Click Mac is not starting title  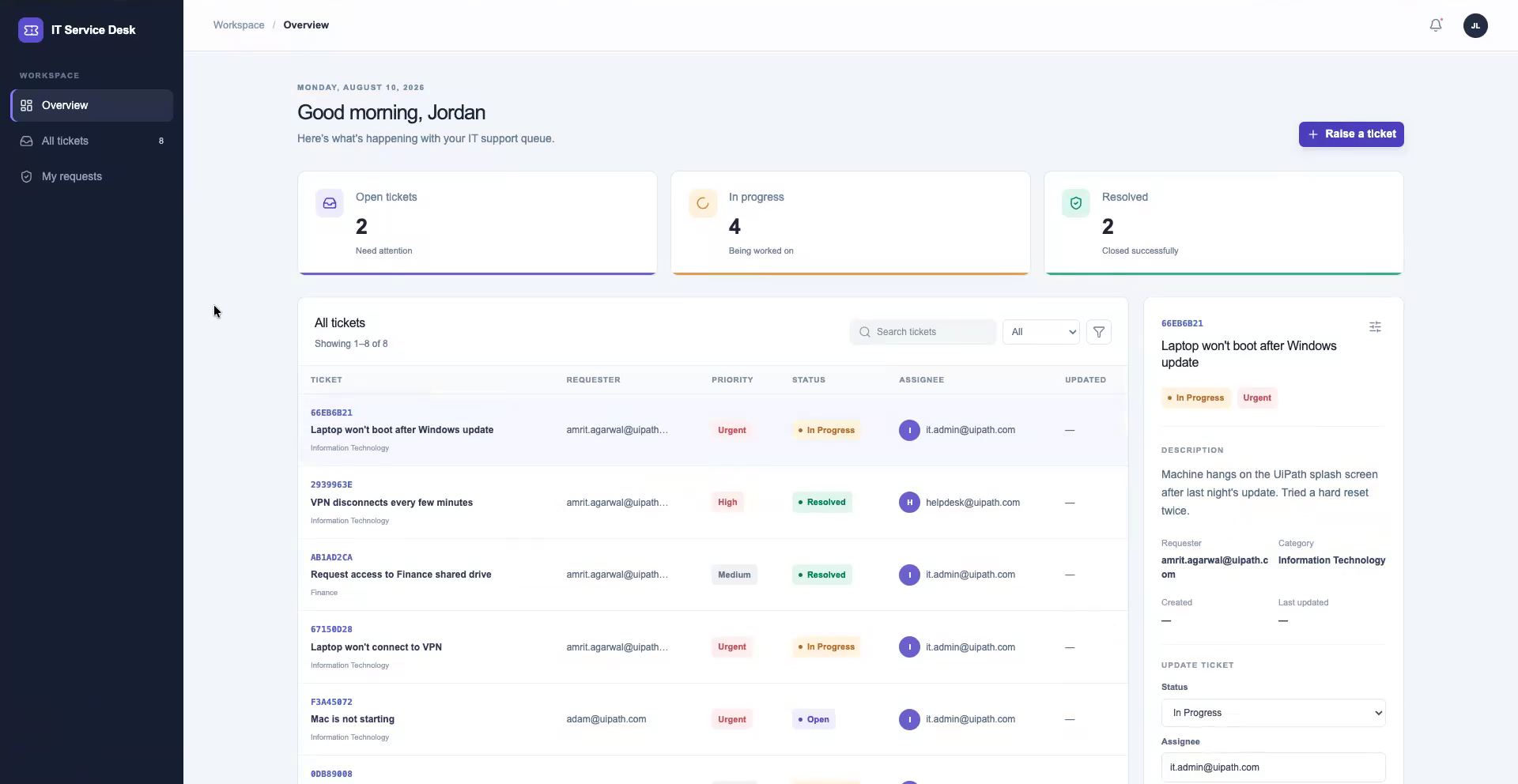(x=353, y=719)
